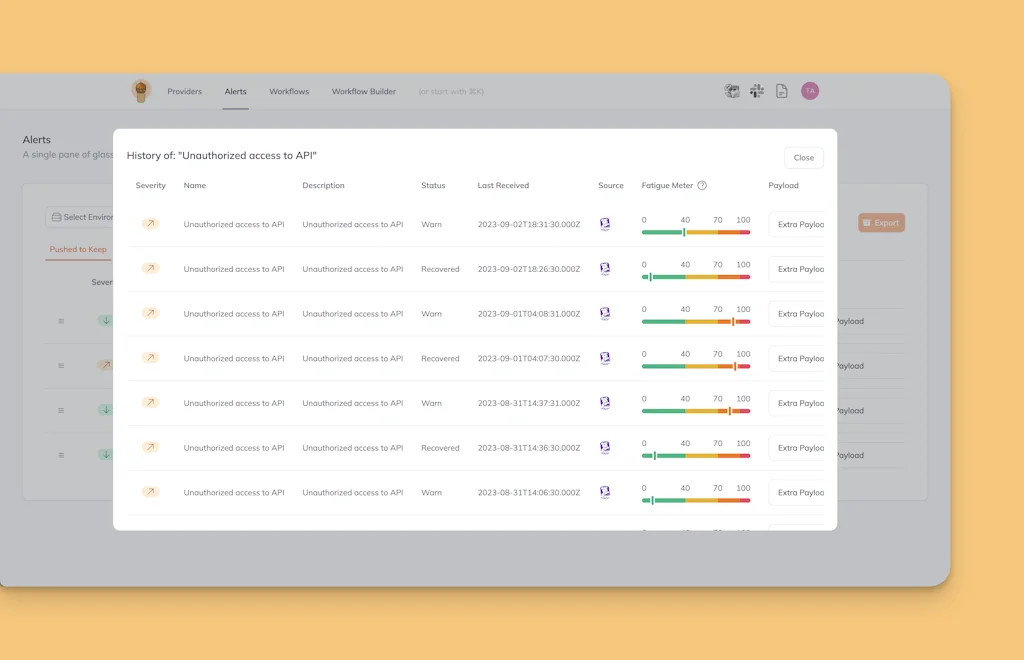Close the alert history dialog
The height and width of the screenshot is (660, 1024).
pyautogui.click(x=803, y=158)
